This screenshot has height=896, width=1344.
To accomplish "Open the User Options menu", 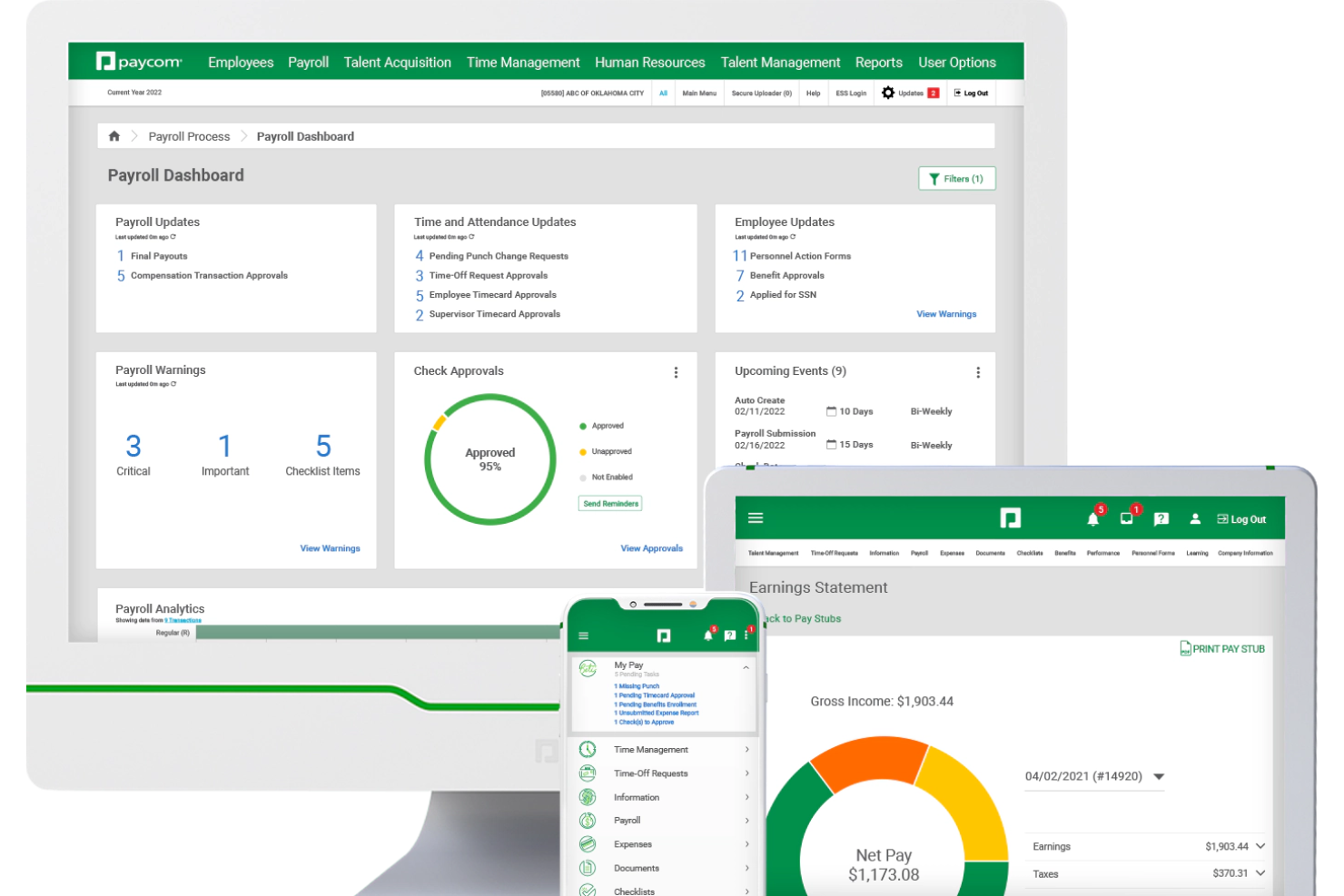I will click(x=957, y=63).
